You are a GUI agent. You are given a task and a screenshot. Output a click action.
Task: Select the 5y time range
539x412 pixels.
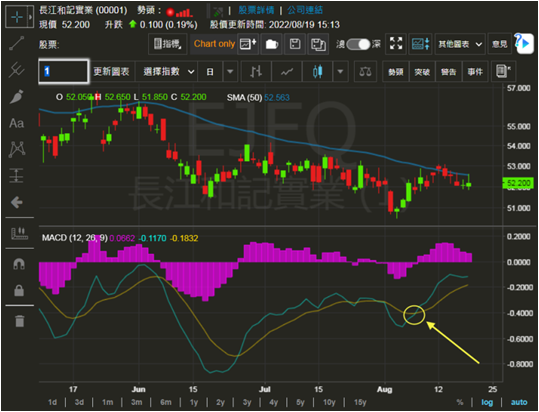coord(300,402)
